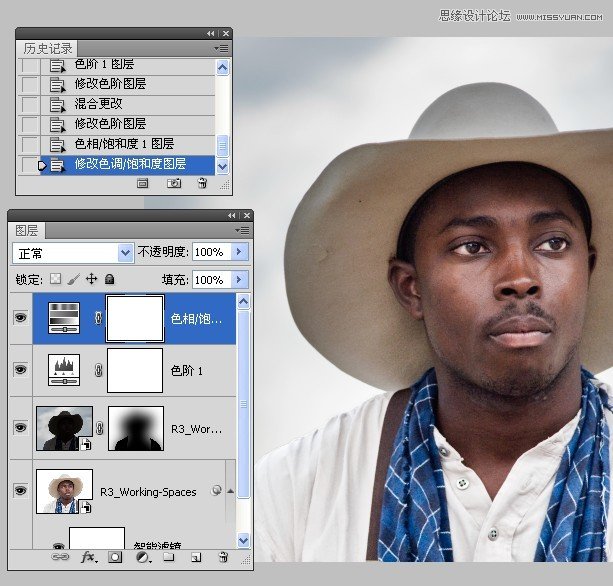Set history brush source for 混合更改
613x586 pixels.
tap(30, 104)
